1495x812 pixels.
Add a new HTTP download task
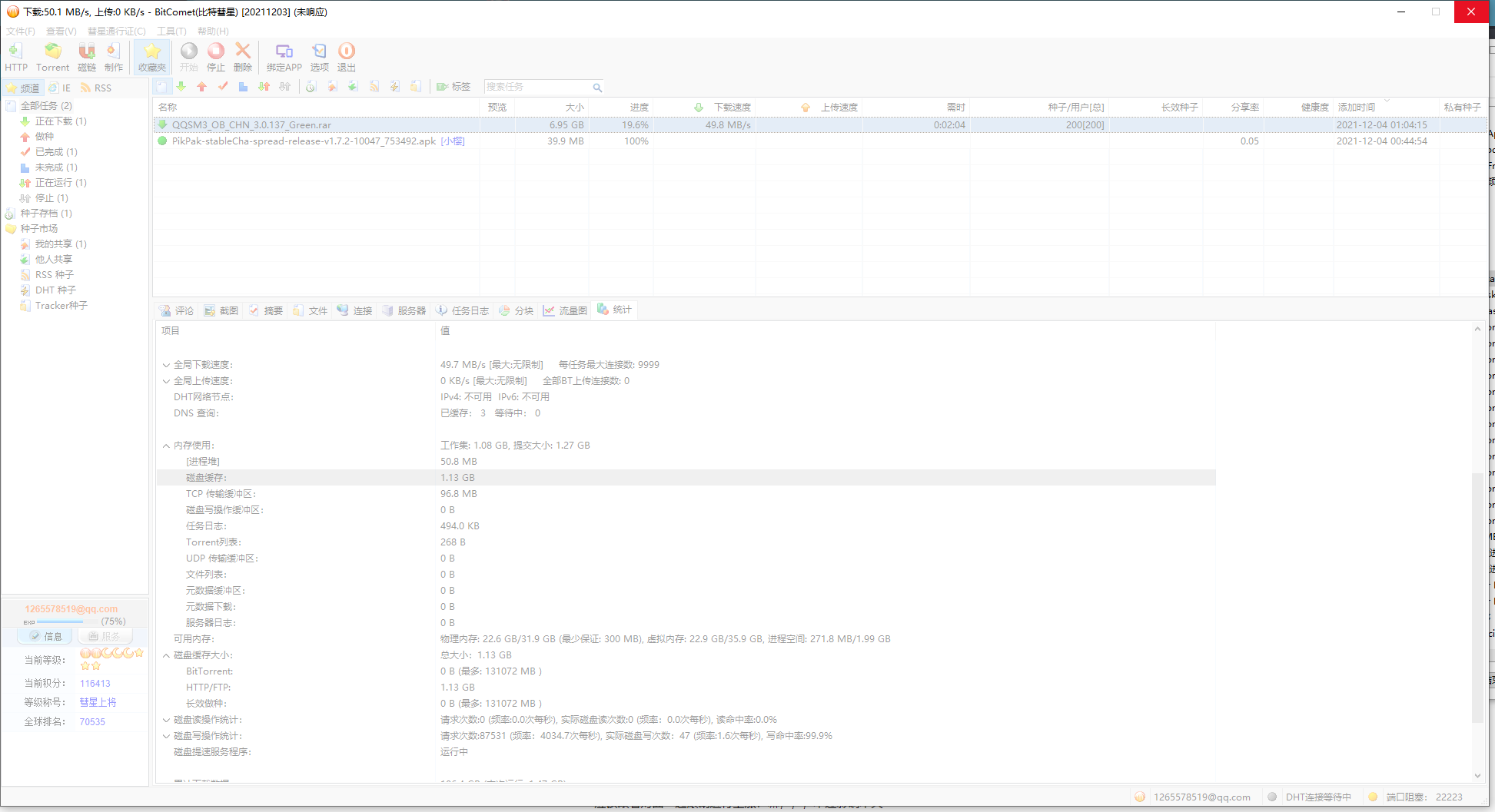point(15,57)
